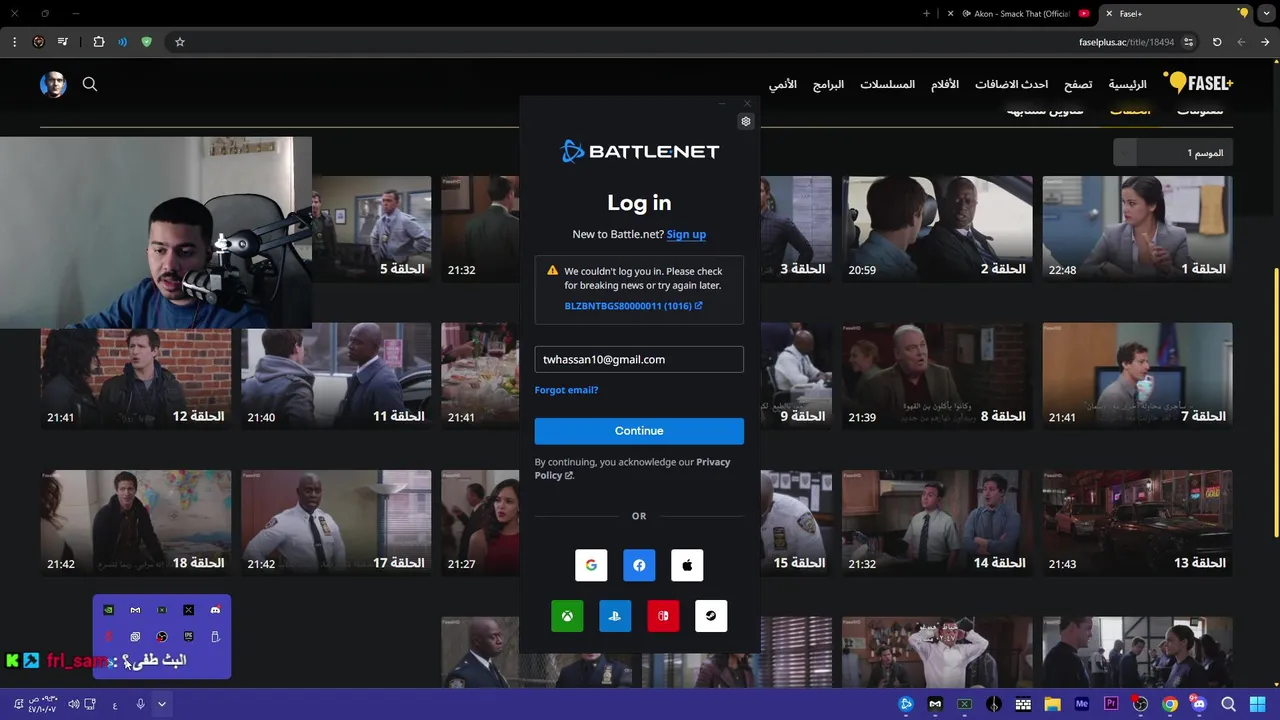
Task: Open الرئيسية menu item
Action: (1127, 84)
